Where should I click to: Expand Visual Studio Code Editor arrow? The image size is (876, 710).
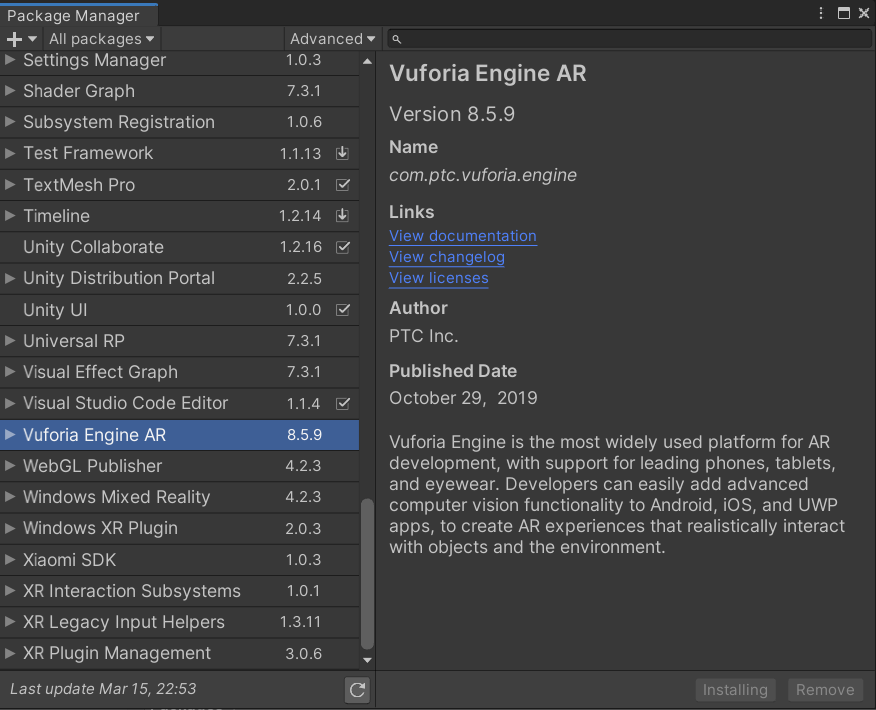[x=9, y=403]
